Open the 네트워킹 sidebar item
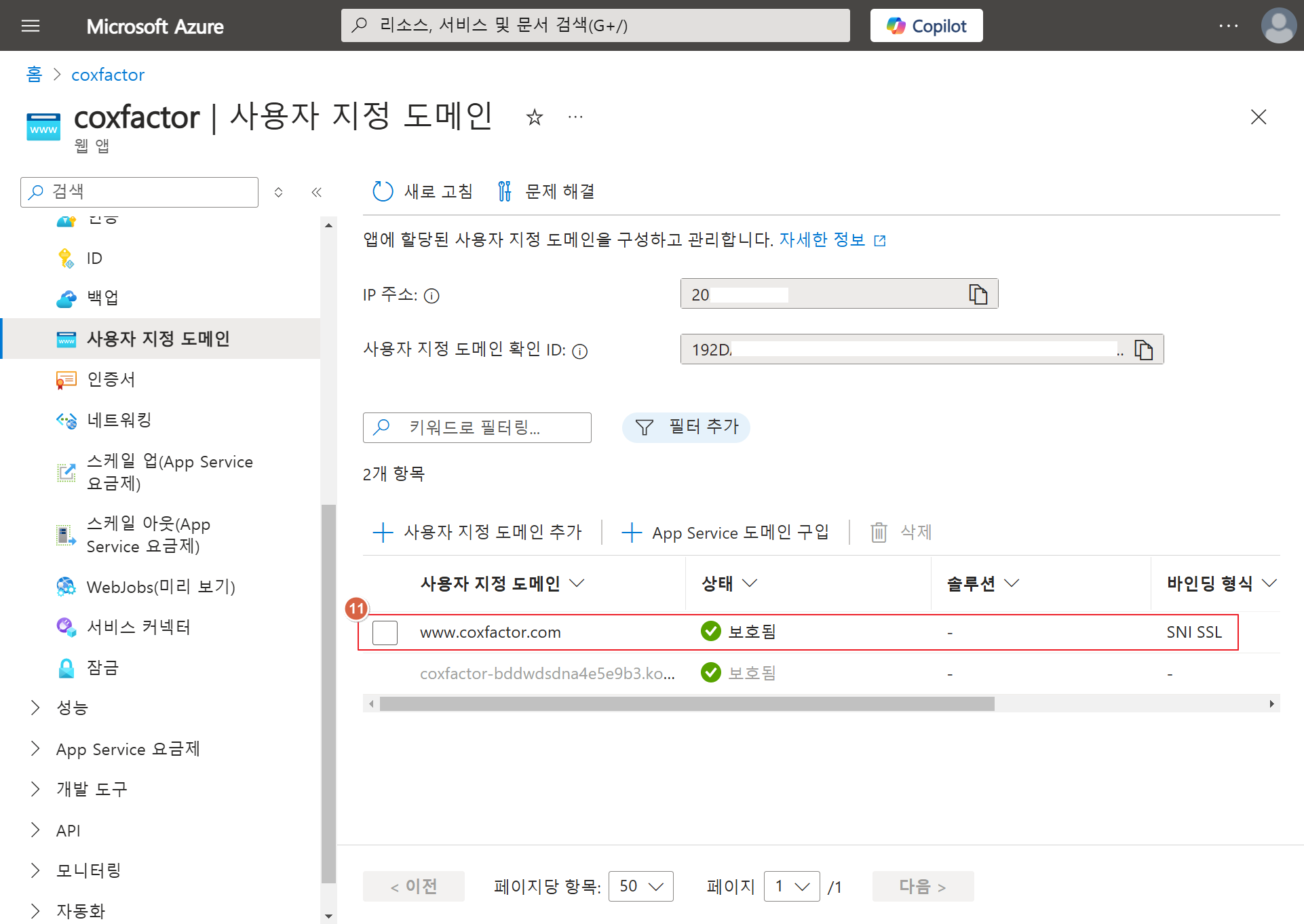 (160, 420)
